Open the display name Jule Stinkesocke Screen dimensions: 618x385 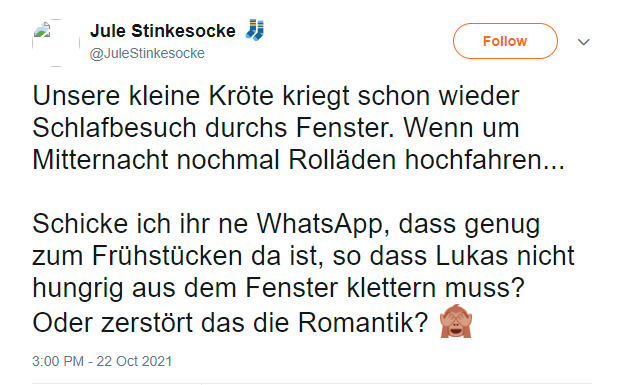click(163, 31)
